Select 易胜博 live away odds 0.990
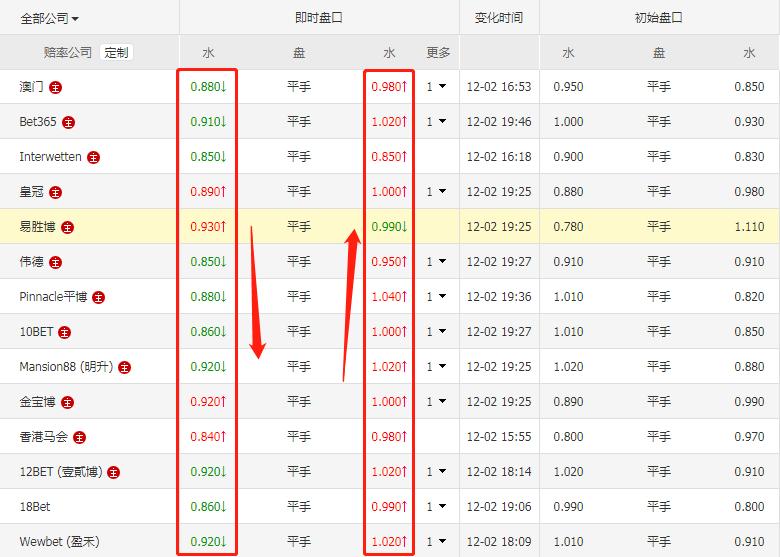This screenshot has height=557, width=780. 390,227
